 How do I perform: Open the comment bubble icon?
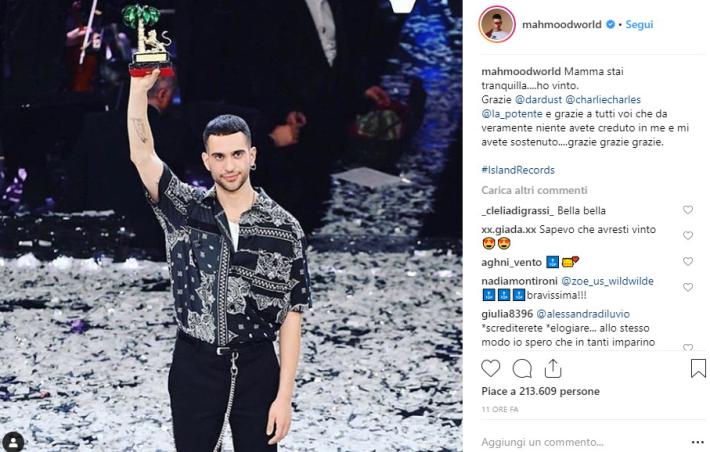point(522,369)
